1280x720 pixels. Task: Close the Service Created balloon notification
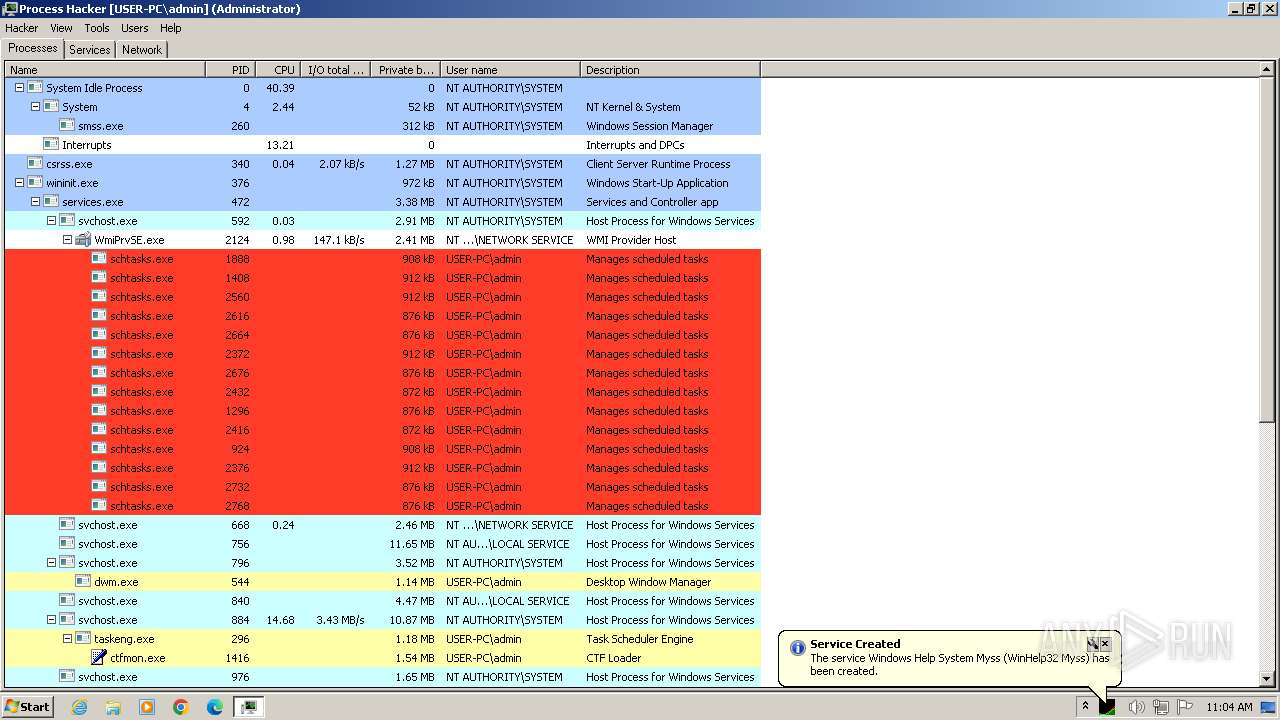pos(1105,644)
